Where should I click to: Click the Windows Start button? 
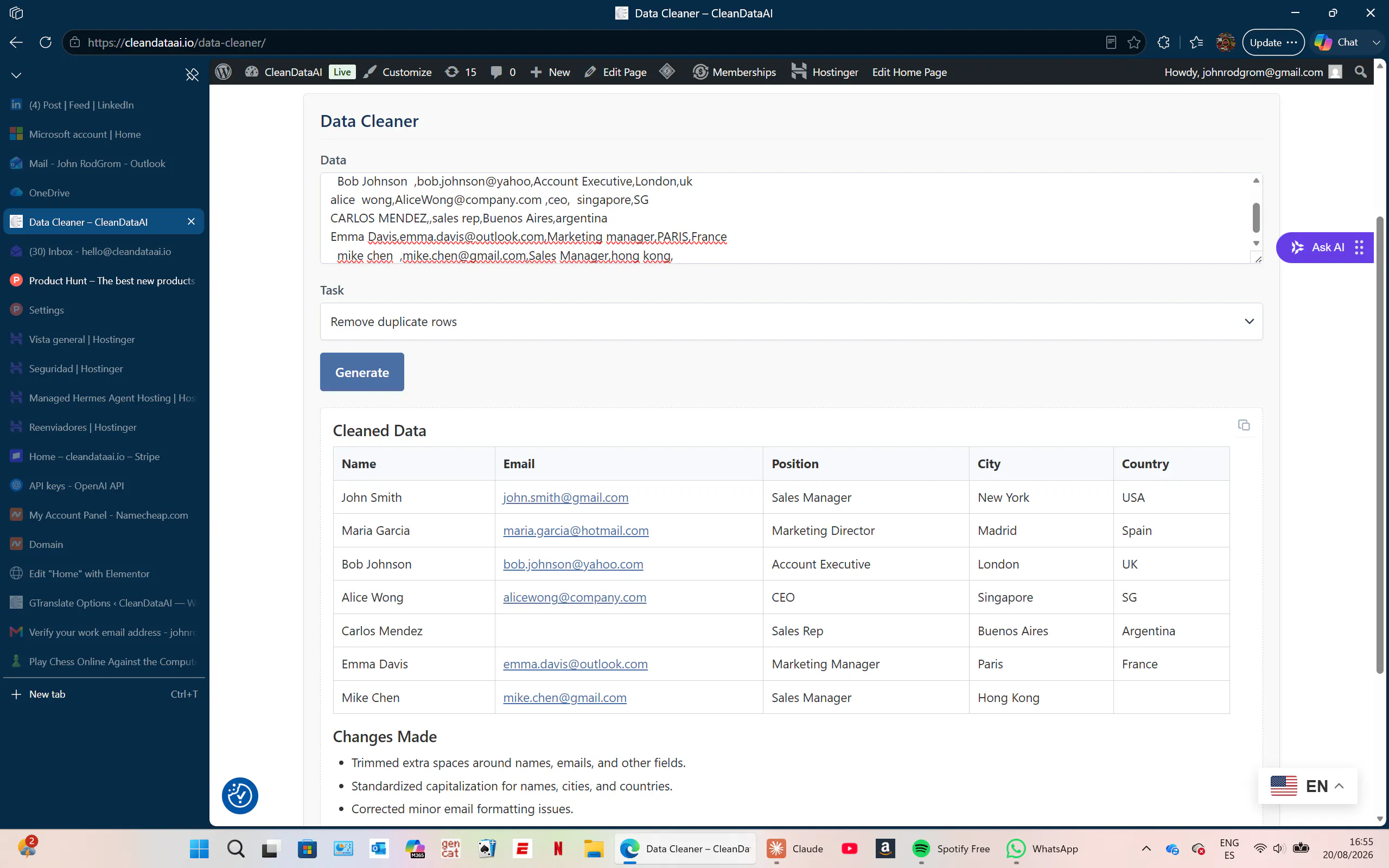click(199, 848)
